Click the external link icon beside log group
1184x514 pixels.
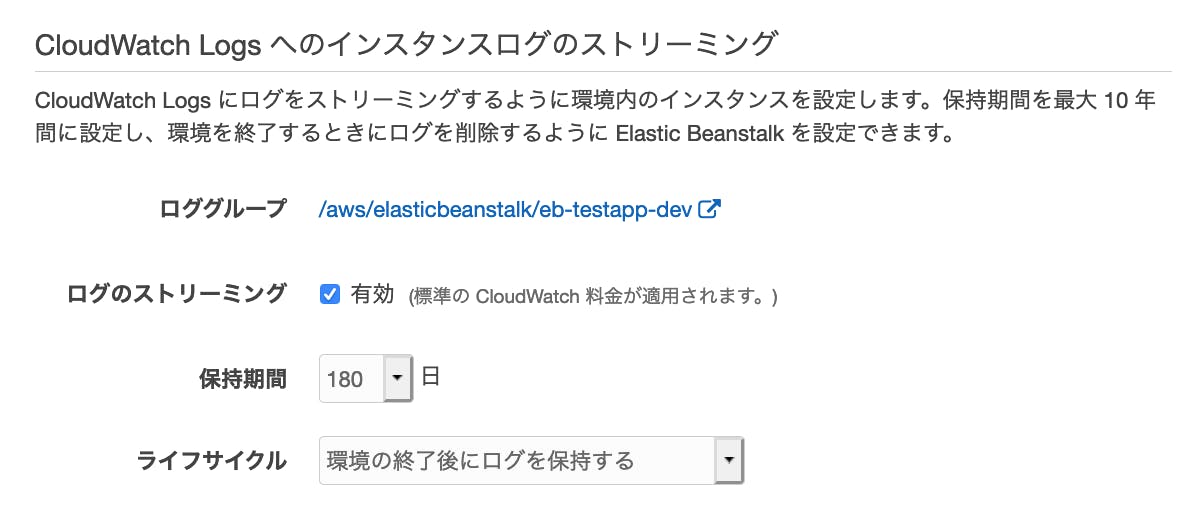tap(710, 210)
